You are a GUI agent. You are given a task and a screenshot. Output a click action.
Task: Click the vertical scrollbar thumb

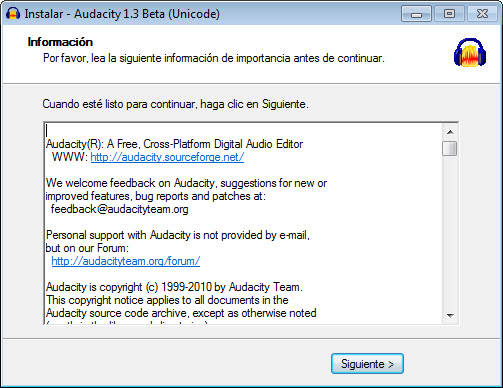click(450, 148)
